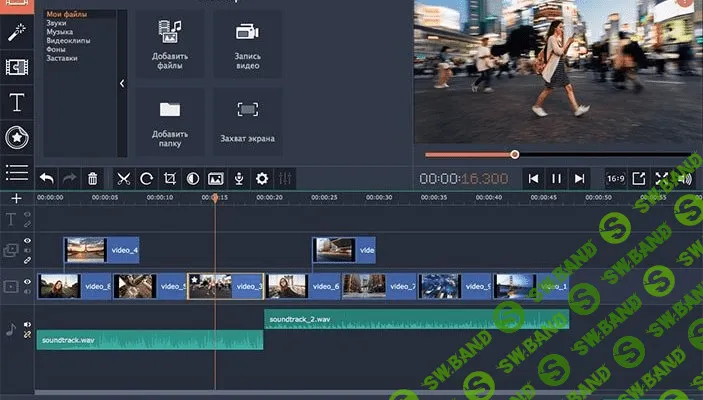
Task: Mute the overlay track audio
Action: pyautogui.click(x=27, y=250)
